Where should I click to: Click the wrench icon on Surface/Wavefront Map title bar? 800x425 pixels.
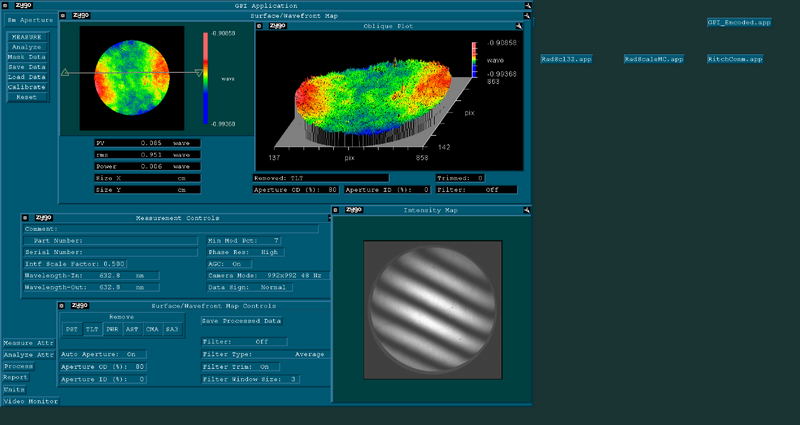527,16
